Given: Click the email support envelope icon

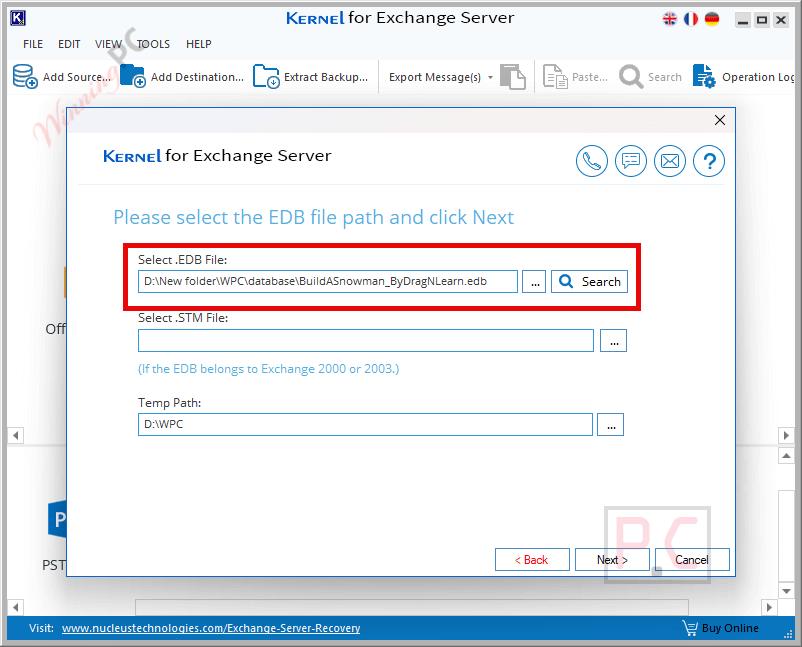Looking at the screenshot, I should (x=670, y=161).
